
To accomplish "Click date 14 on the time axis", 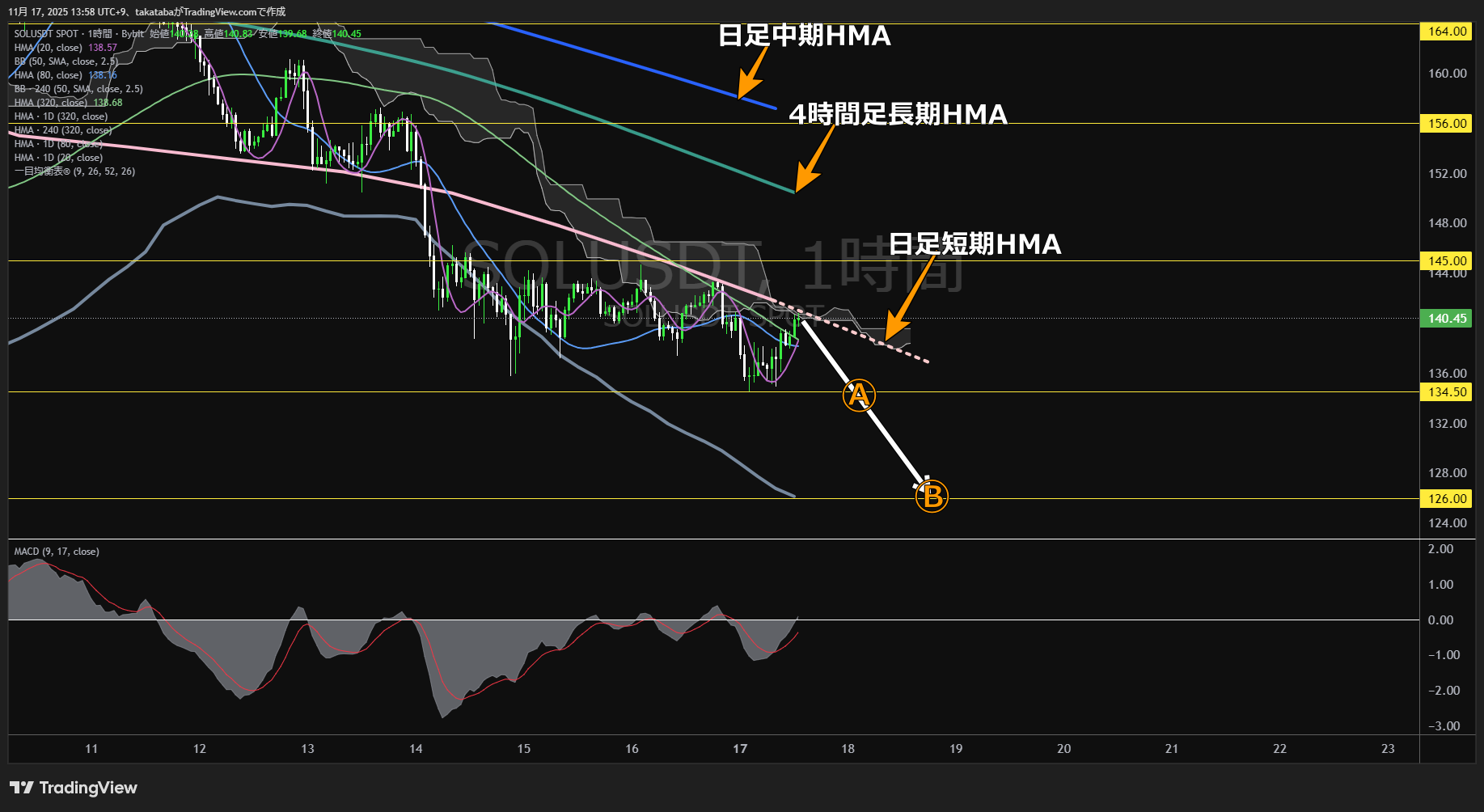I will pos(416,749).
